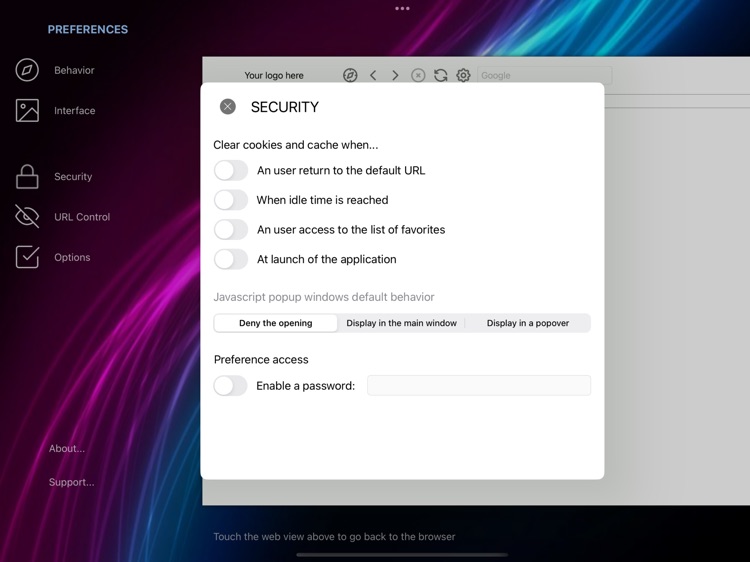This screenshot has width=750, height=562.
Task: Select 'Display in a popover' segment
Action: tap(528, 323)
